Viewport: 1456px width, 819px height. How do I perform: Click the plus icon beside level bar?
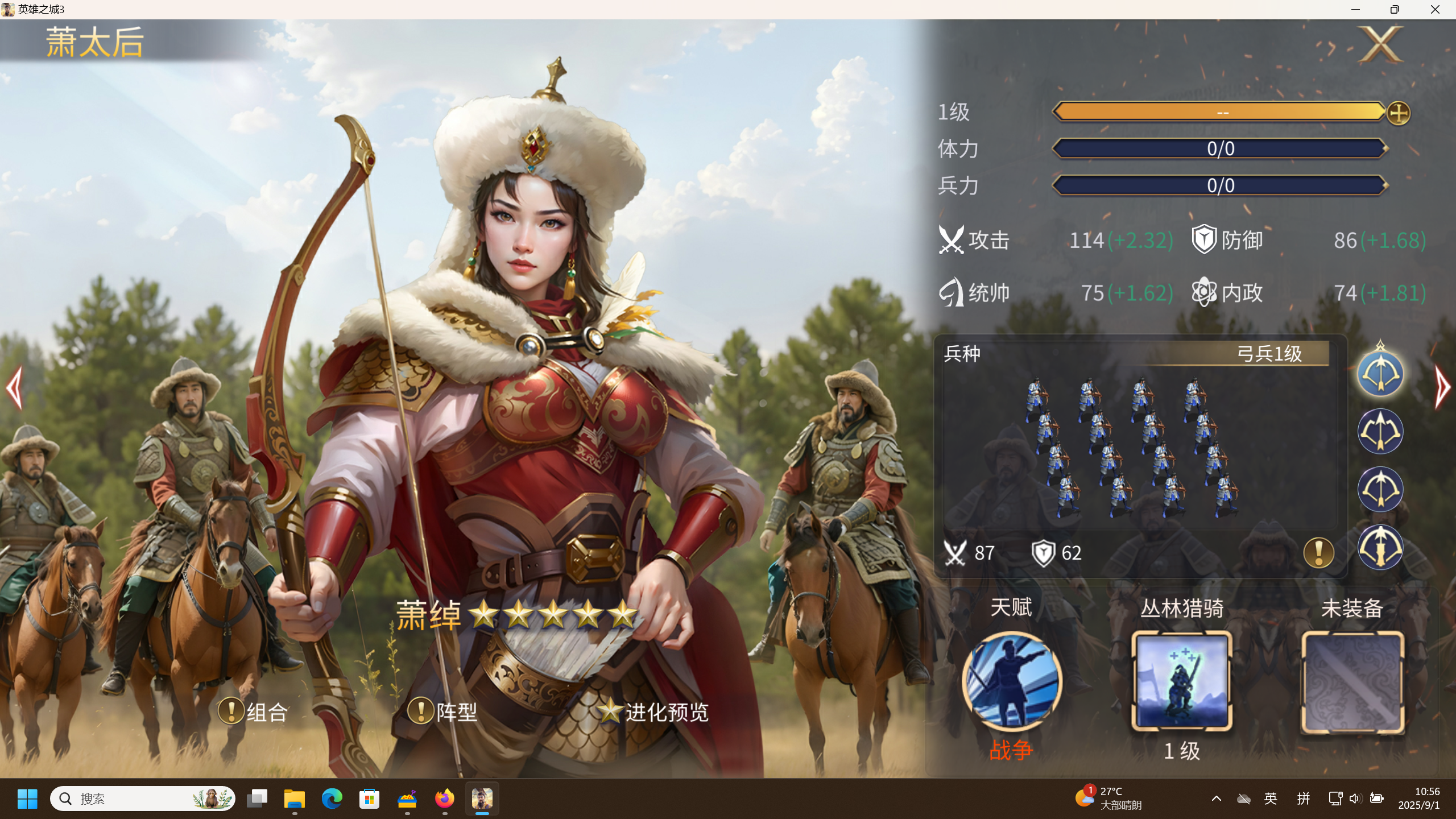tap(1398, 113)
